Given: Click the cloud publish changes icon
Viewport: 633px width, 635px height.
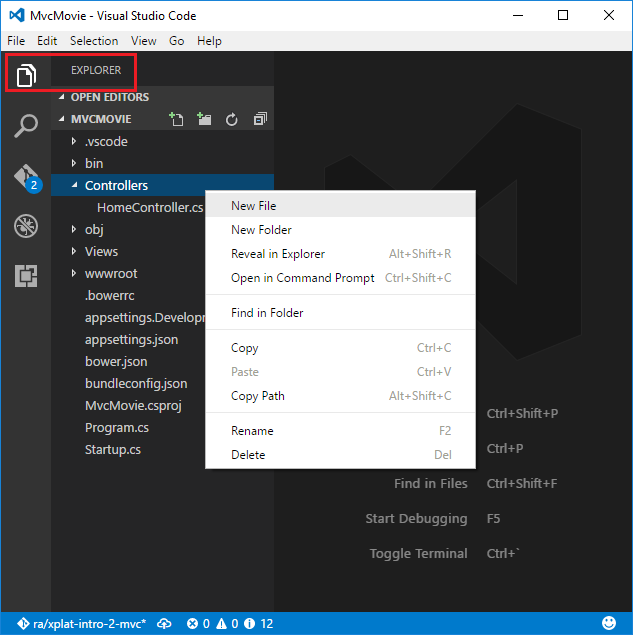Looking at the screenshot, I should click(164, 624).
